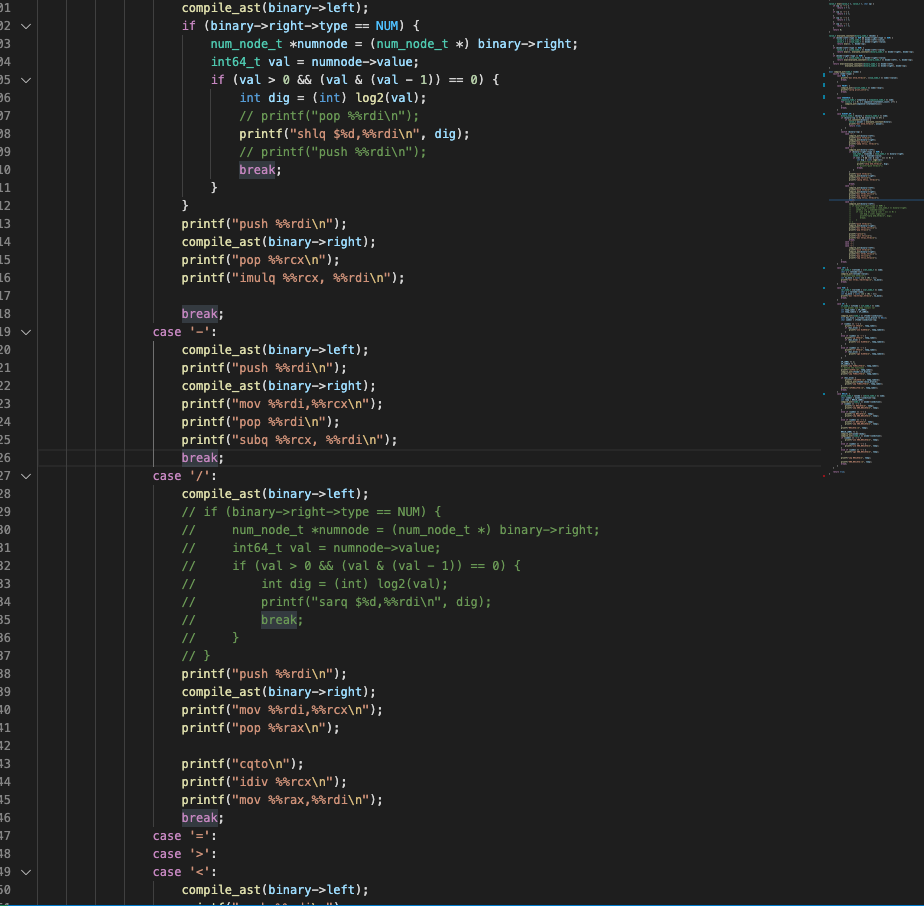924x906 pixels.
Task: Collapse the case '-' code block
Action: point(26,332)
